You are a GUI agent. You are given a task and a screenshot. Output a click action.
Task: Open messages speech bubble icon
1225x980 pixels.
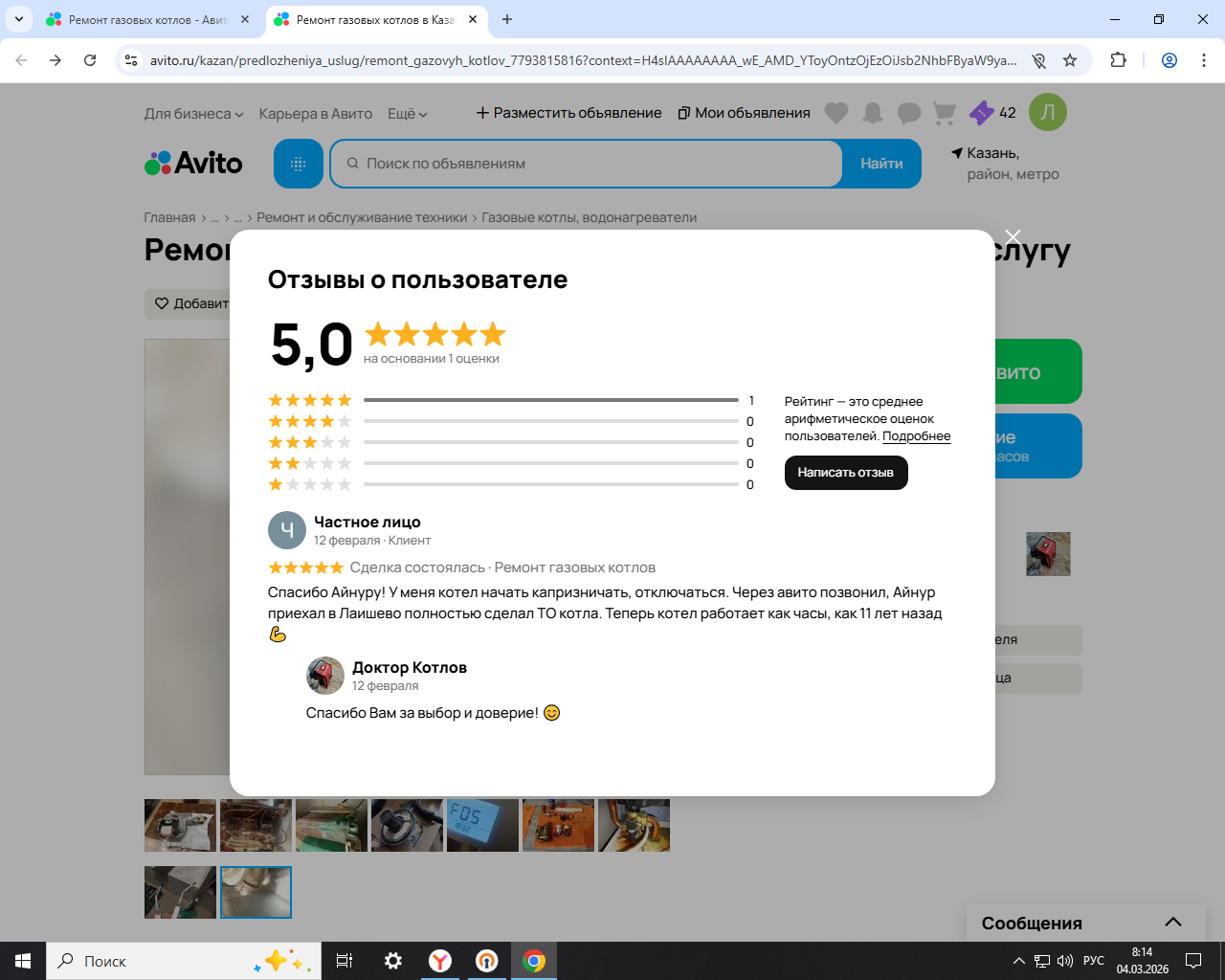point(908,113)
